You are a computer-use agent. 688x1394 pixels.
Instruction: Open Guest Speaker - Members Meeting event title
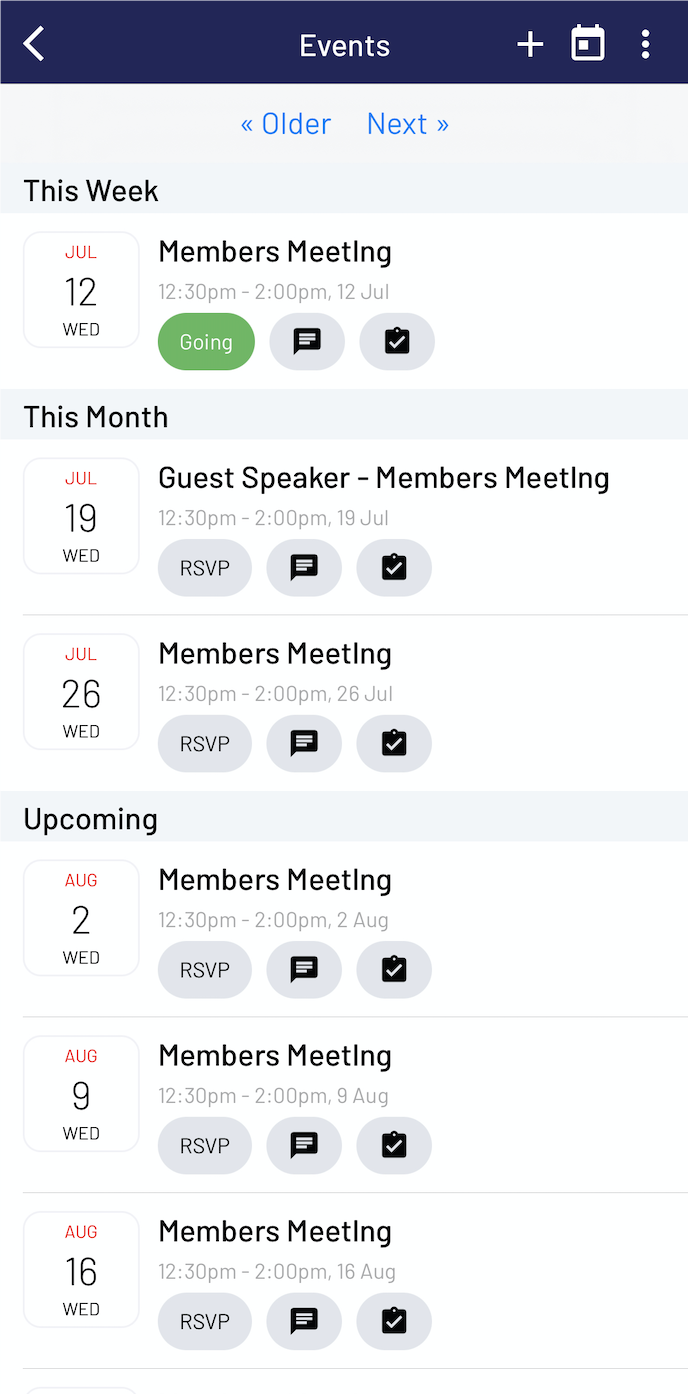pyautogui.click(x=384, y=478)
